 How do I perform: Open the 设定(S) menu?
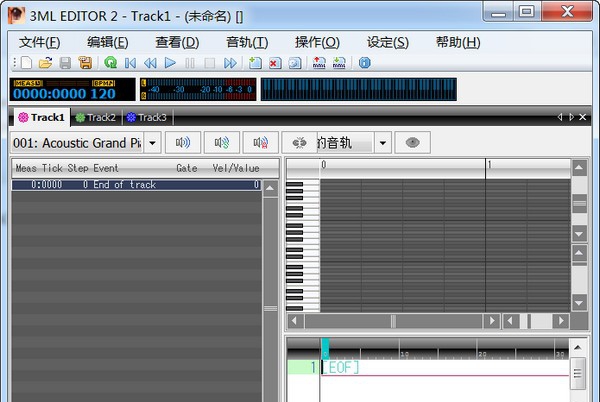click(x=388, y=42)
